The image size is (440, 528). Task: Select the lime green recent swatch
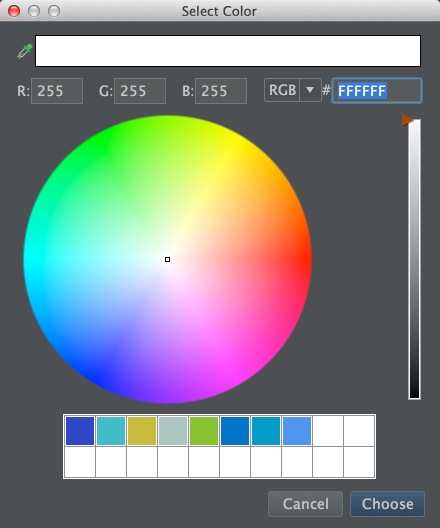click(x=204, y=431)
